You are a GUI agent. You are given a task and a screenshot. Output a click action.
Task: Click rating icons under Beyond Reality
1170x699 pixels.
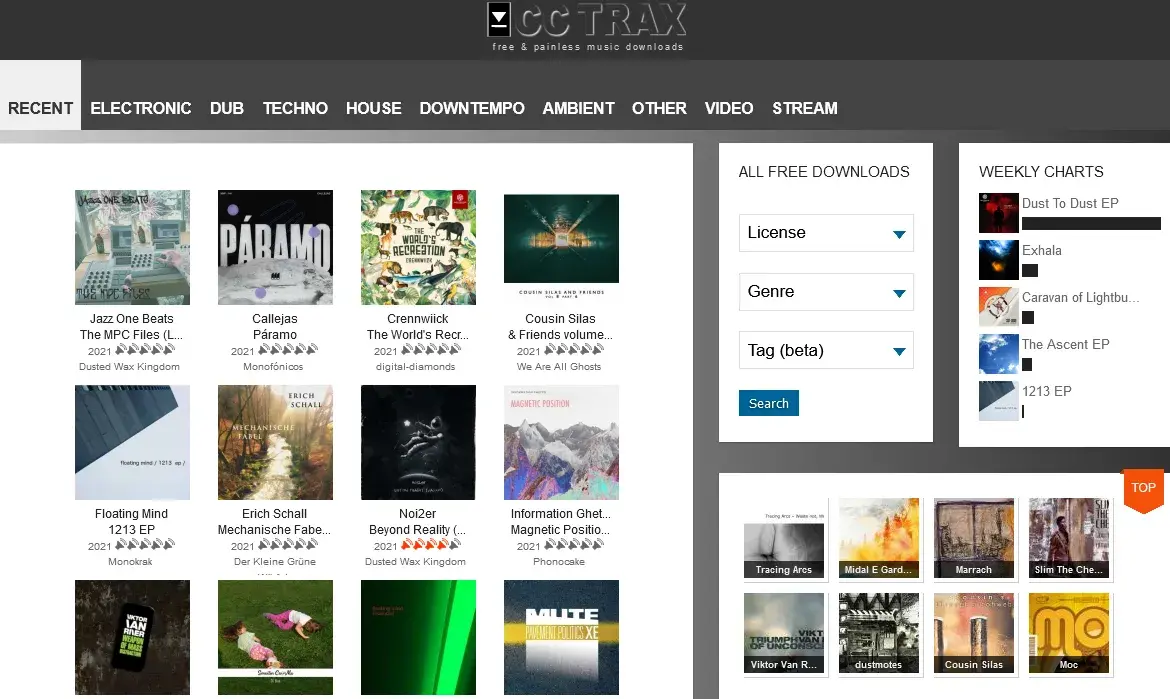(431, 545)
